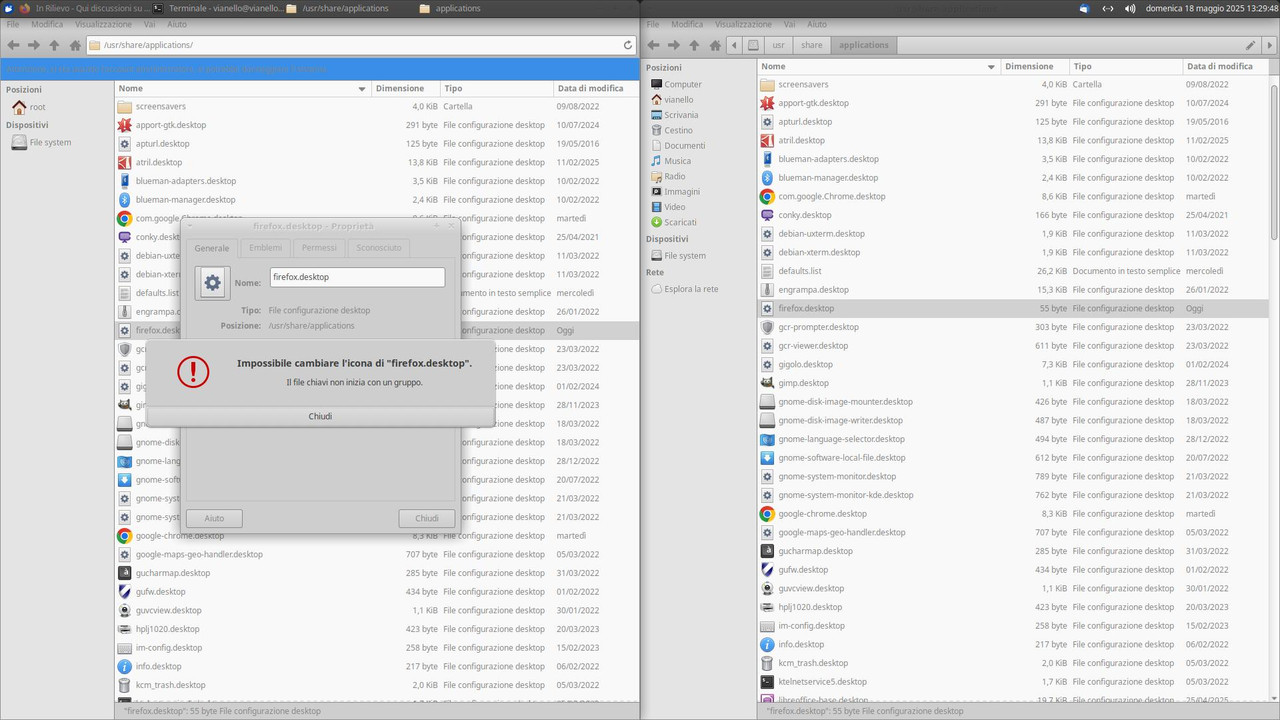Click Chiudi at the bottom of properties dialog
This screenshot has height=720, width=1280.
pos(427,518)
